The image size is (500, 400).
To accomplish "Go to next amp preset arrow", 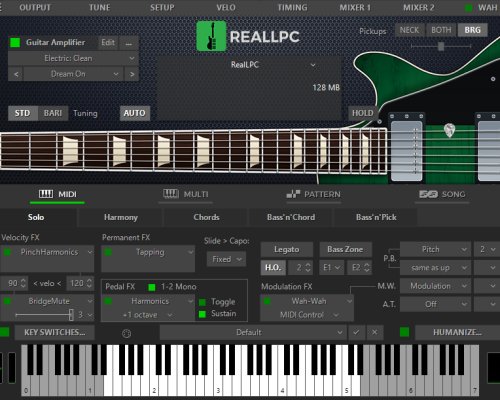I will pyautogui.click(x=132, y=74).
